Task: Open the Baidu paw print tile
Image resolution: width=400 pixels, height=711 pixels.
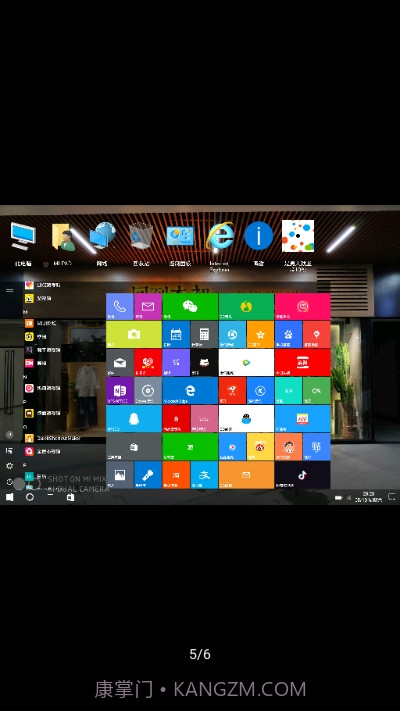Action: (288, 335)
